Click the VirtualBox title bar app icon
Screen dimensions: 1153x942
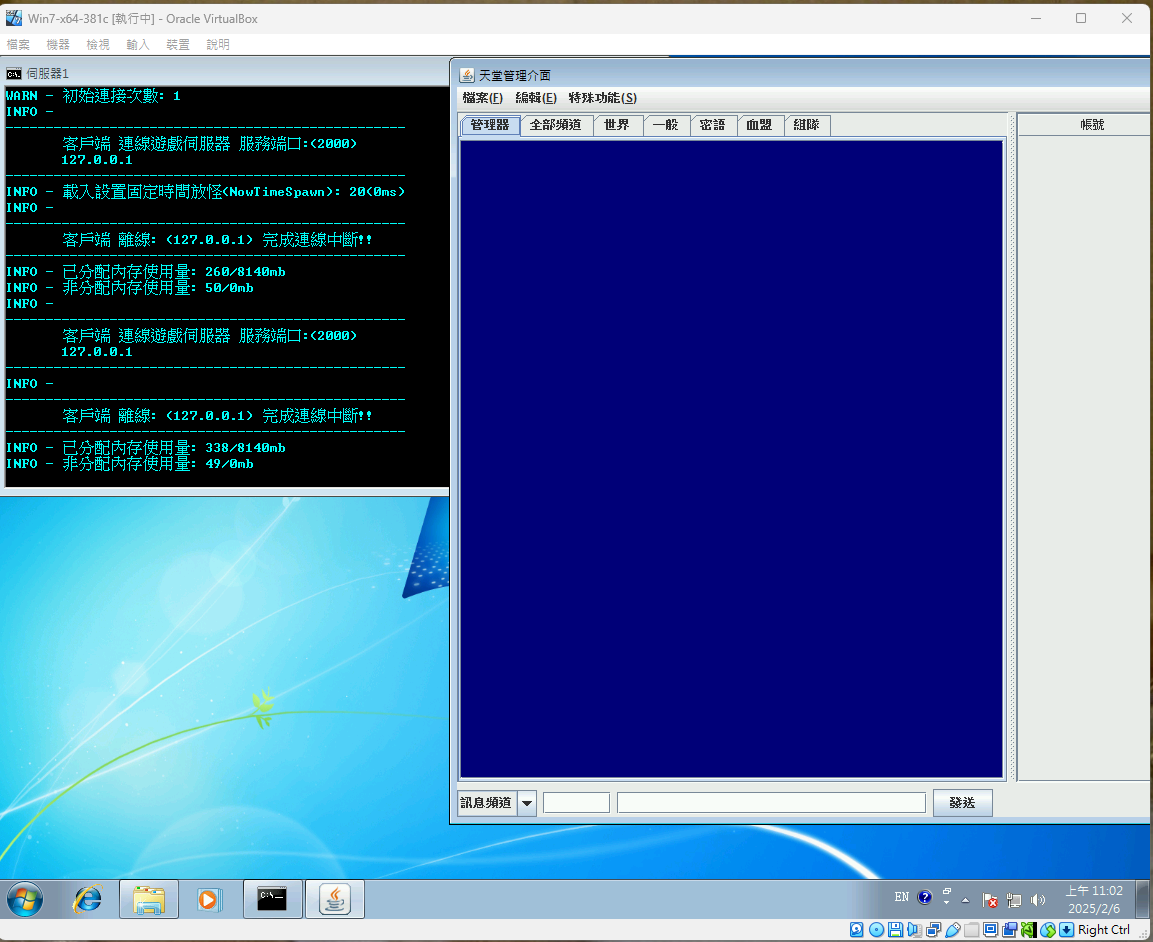[14, 18]
